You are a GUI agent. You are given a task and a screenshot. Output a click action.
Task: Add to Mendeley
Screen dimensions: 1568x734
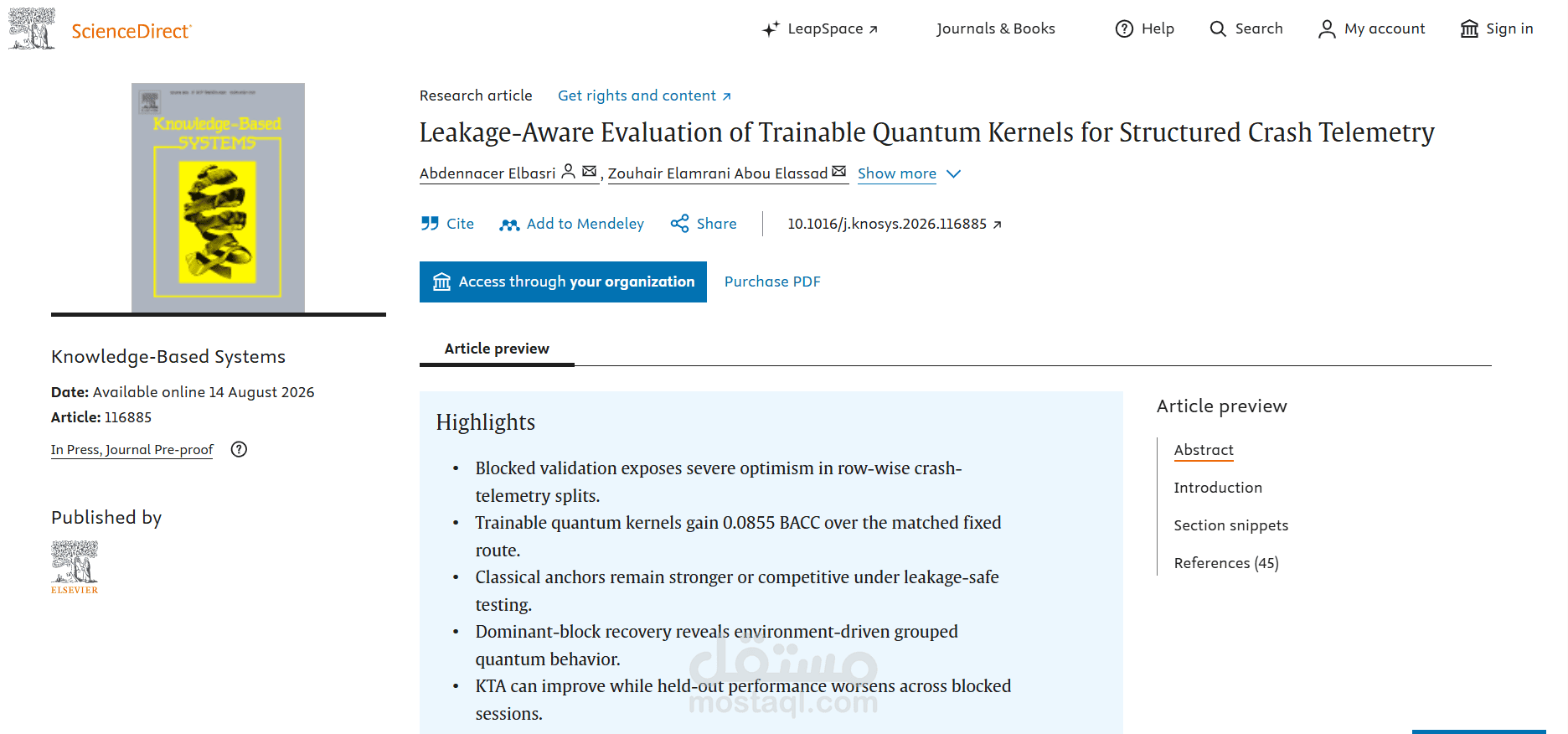572,224
